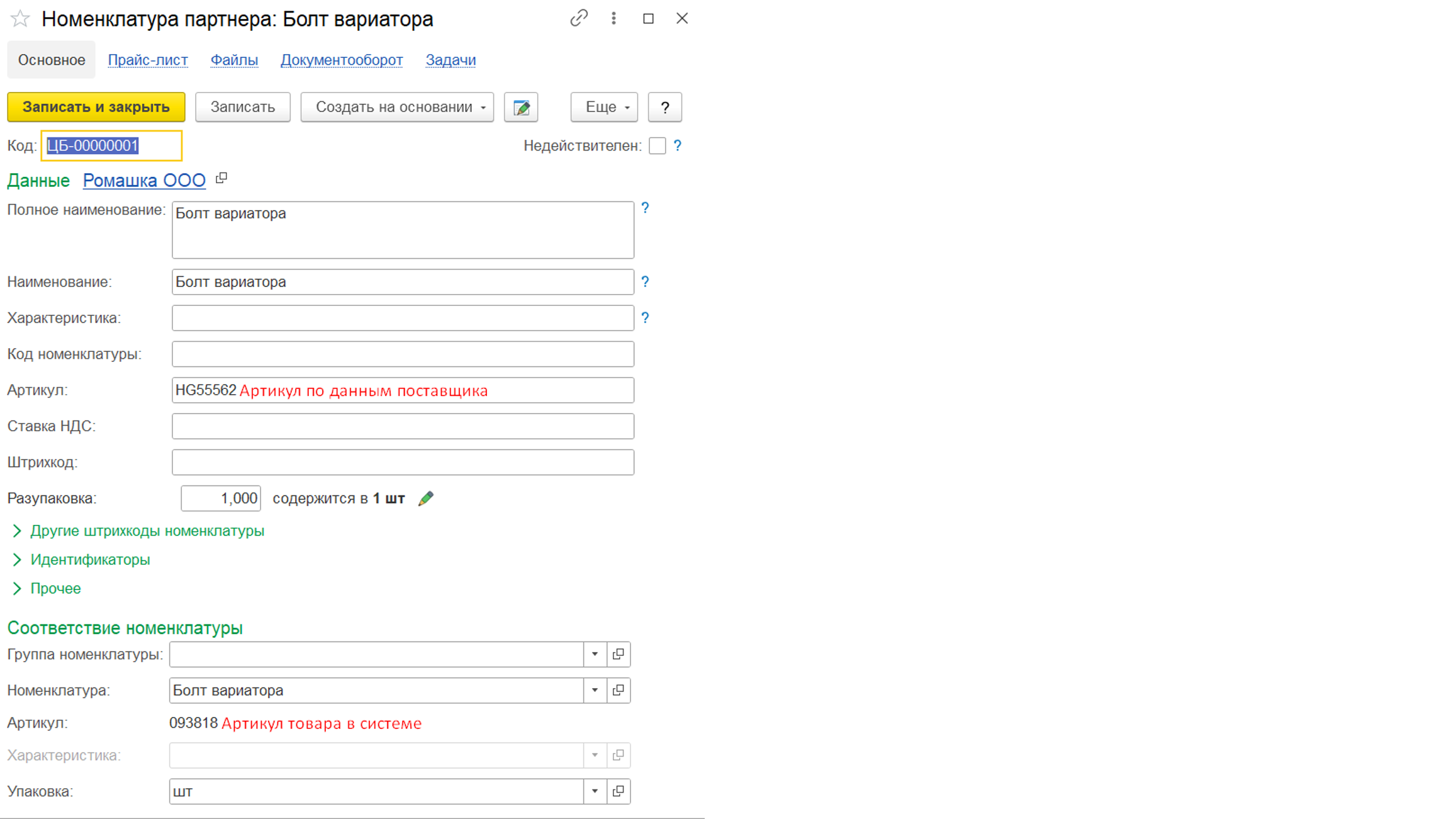Click the Код номенклатуры input field

click(x=403, y=354)
